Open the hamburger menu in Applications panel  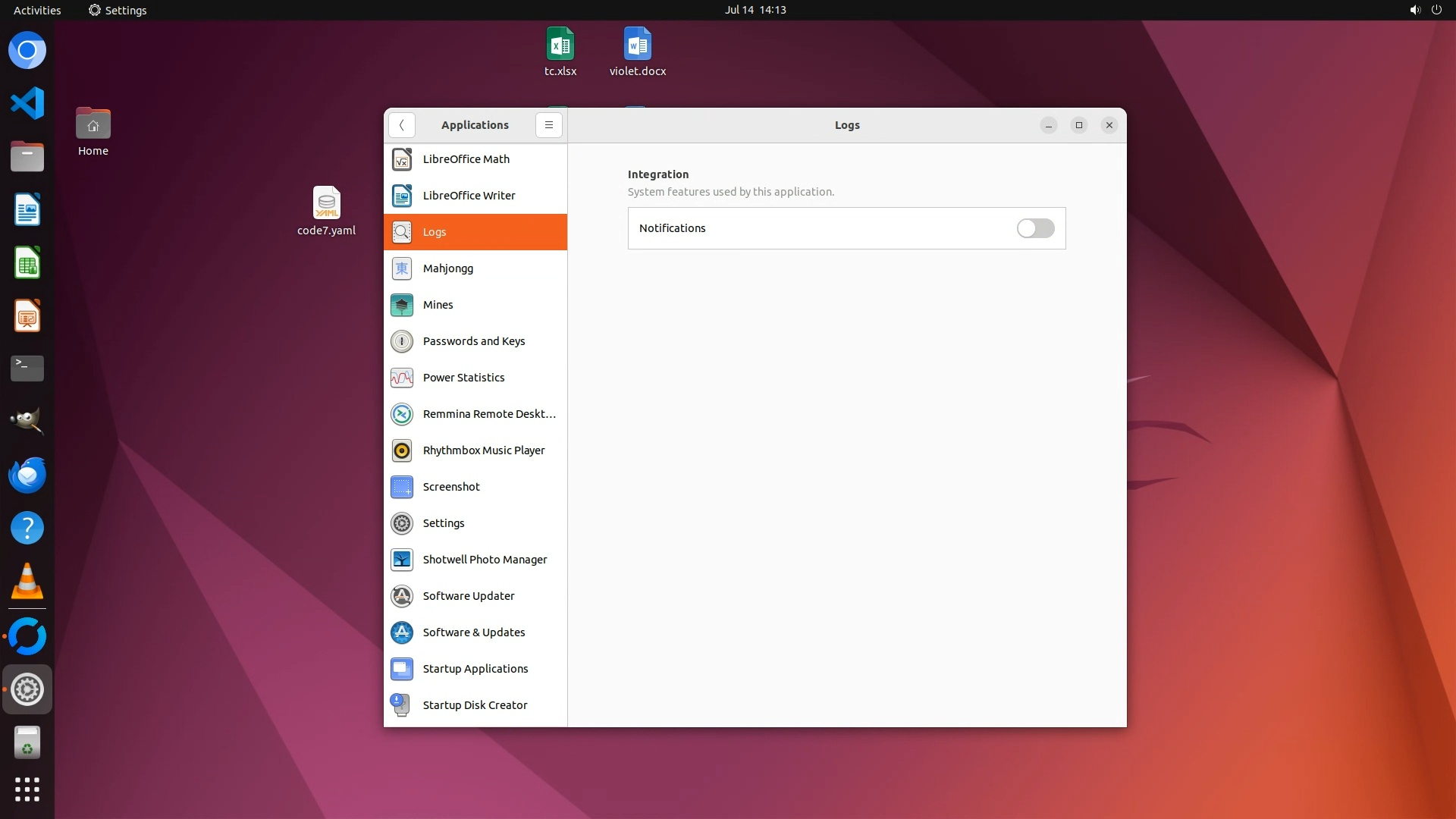(x=548, y=125)
